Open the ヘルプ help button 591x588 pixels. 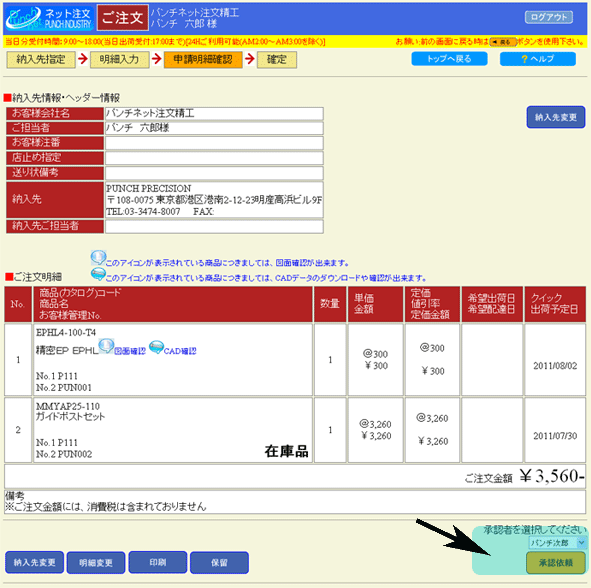point(538,59)
